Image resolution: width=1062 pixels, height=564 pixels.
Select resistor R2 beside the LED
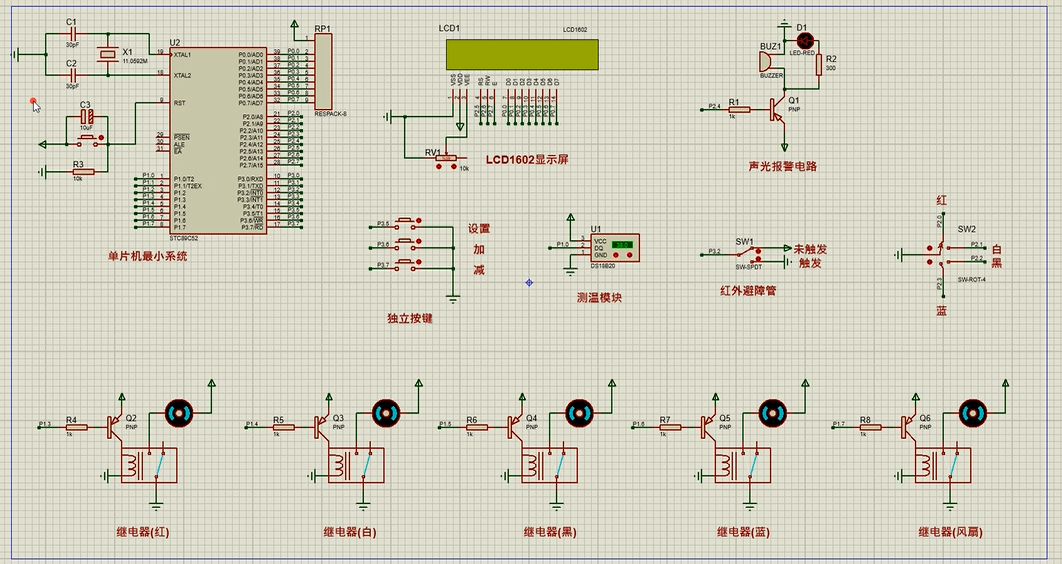pyautogui.click(x=820, y=64)
